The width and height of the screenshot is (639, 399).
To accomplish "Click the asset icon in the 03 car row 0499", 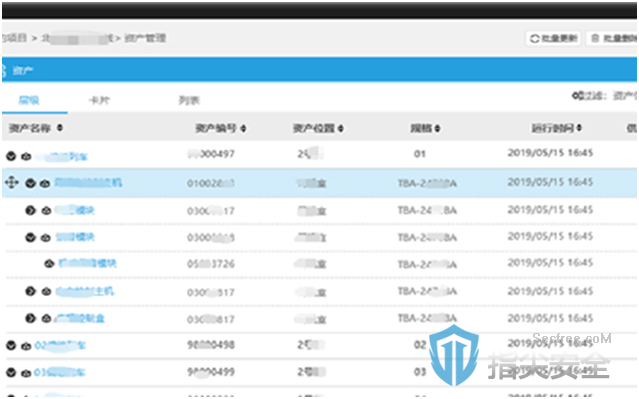I will click(x=26, y=373).
